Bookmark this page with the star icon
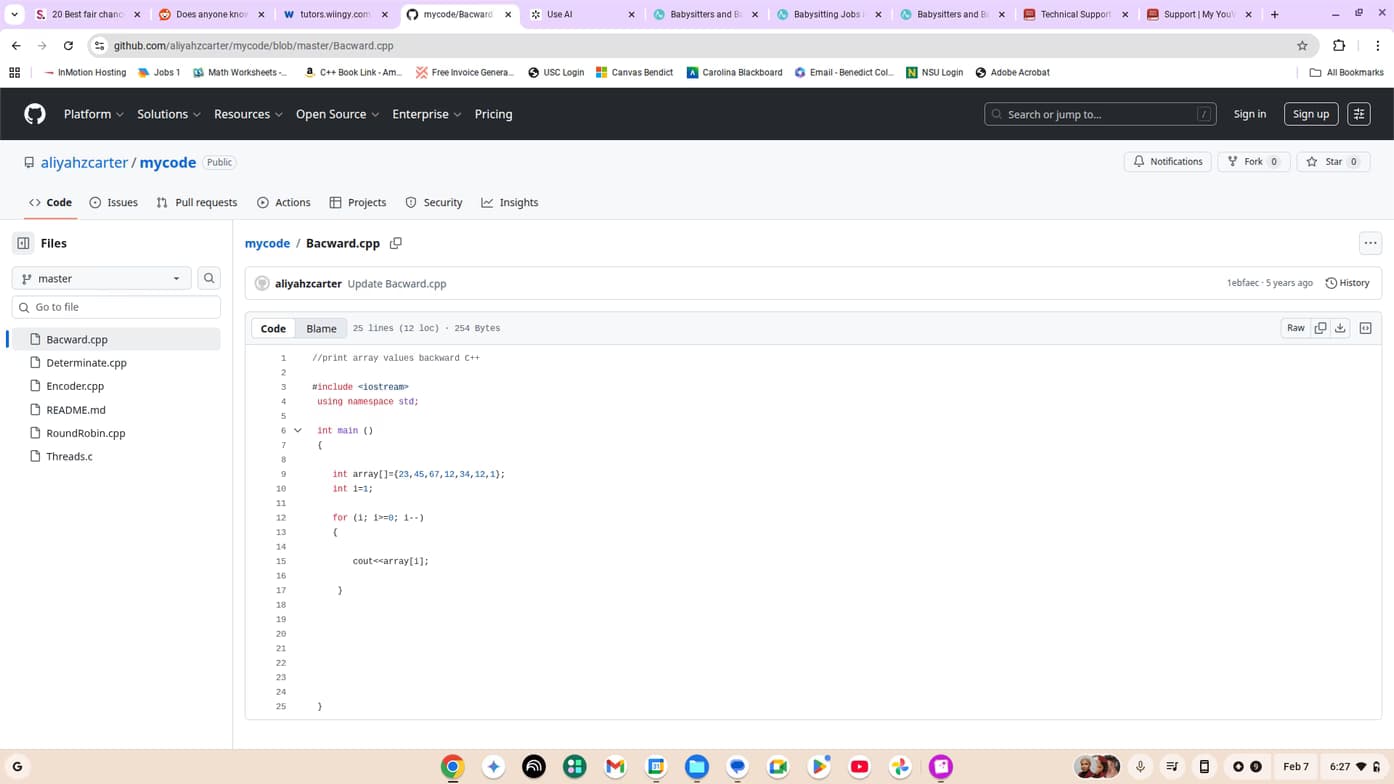 click(1302, 45)
